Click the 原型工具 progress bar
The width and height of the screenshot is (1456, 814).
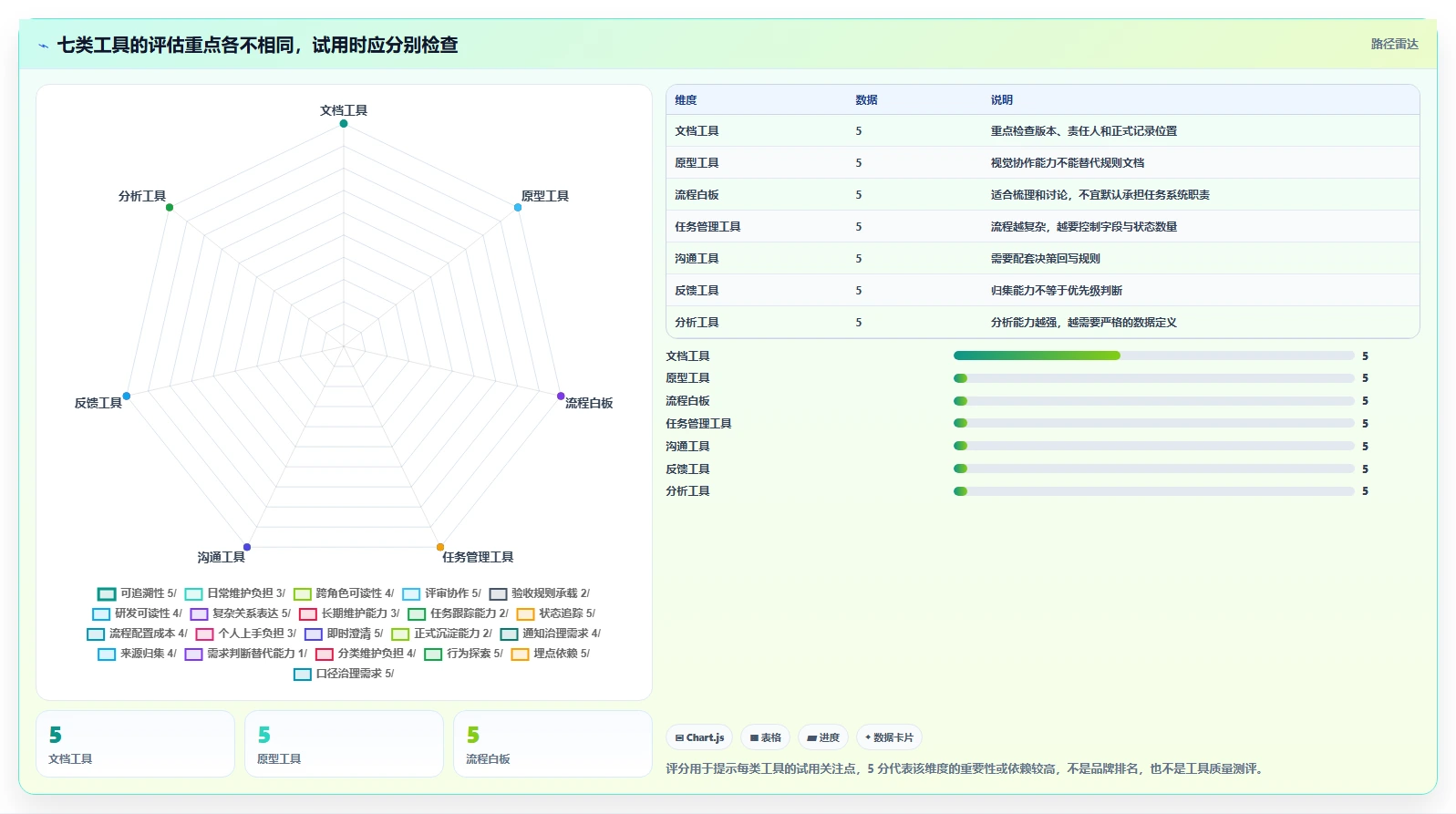click(1153, 378)
